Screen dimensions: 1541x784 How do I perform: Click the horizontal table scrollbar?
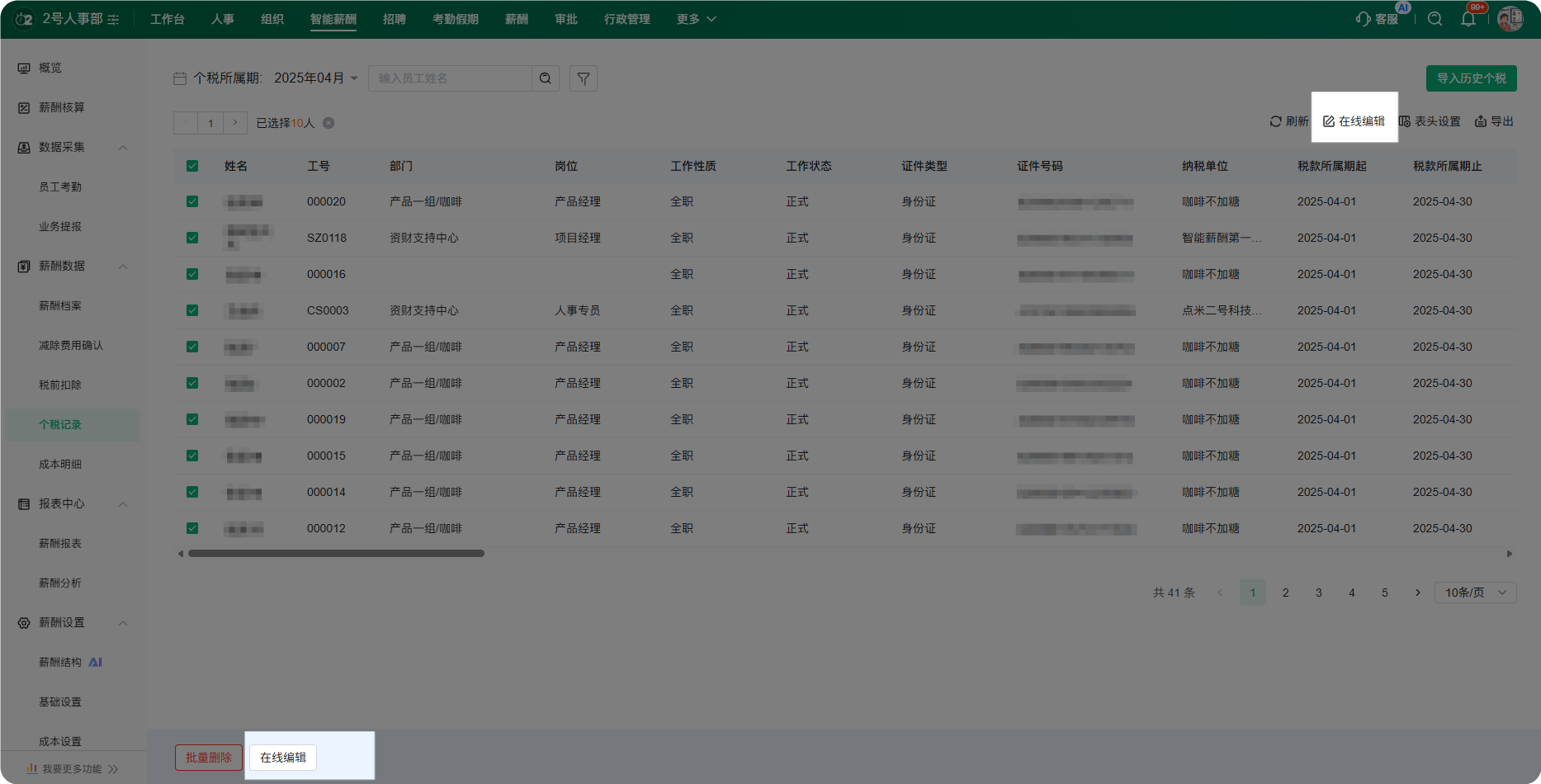tap(336, 554)
